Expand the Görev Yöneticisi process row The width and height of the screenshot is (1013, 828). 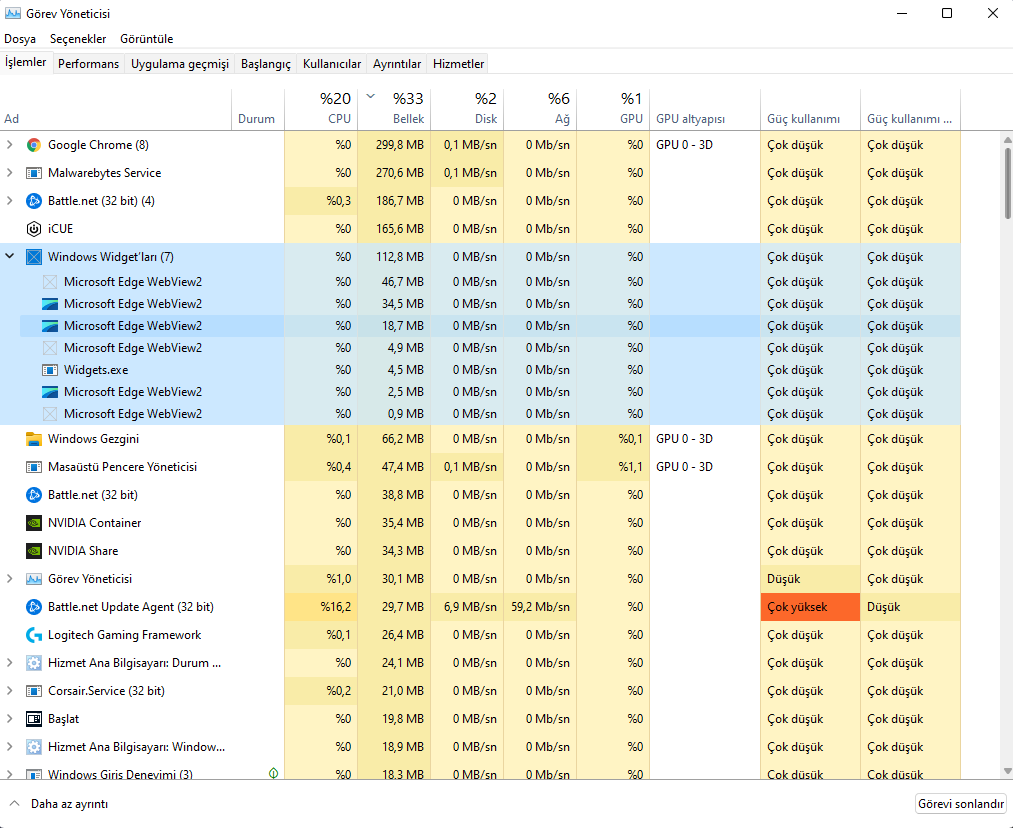tap(10, 579)
